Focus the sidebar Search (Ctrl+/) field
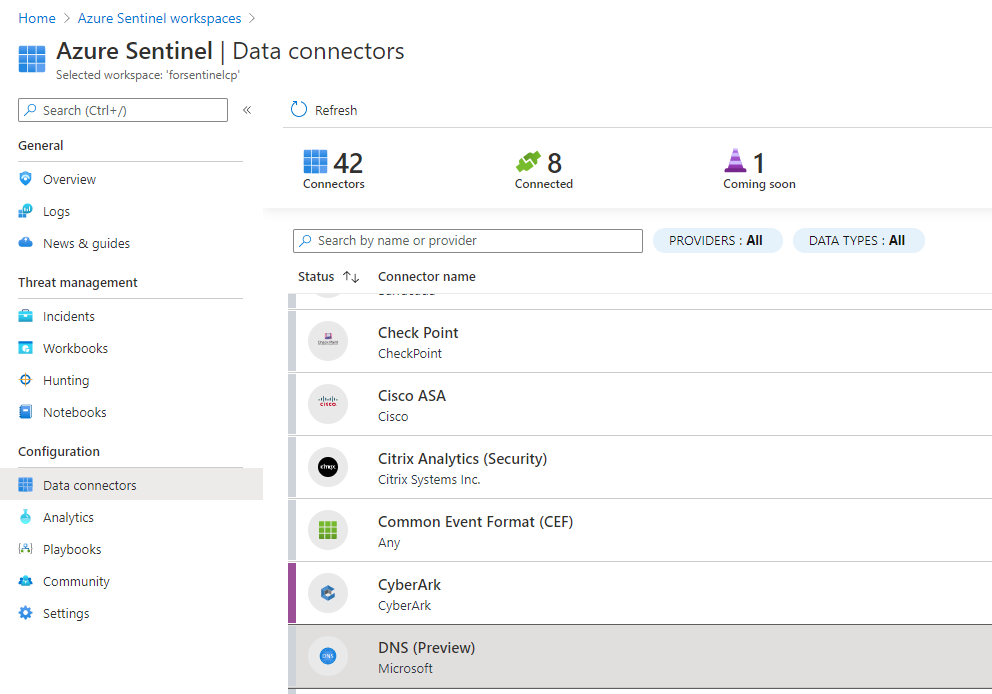The height and width of the screenshot is (694, 992). click(x=123, y=110)
